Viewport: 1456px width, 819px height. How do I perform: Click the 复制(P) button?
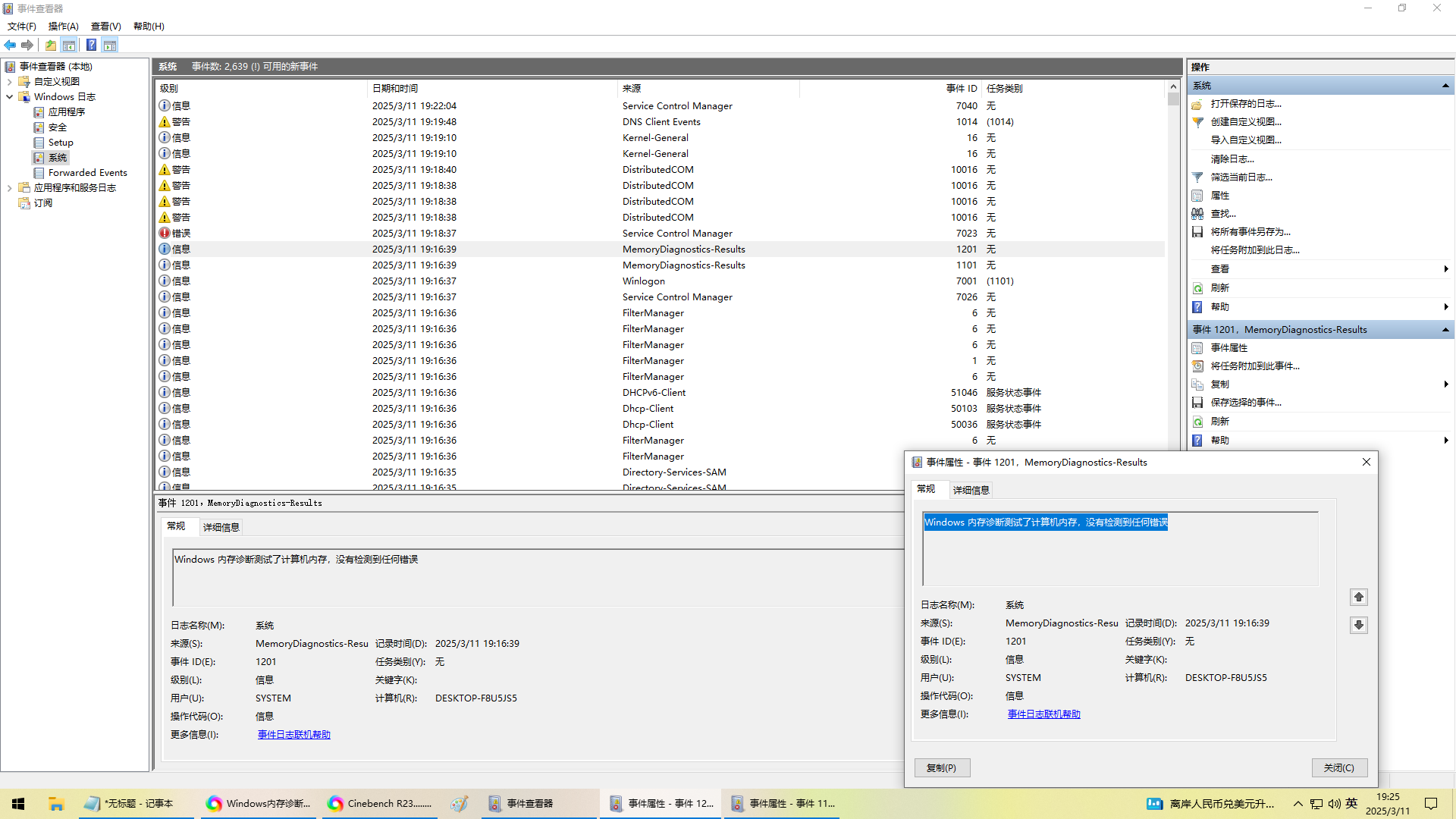tap(941, 768)
